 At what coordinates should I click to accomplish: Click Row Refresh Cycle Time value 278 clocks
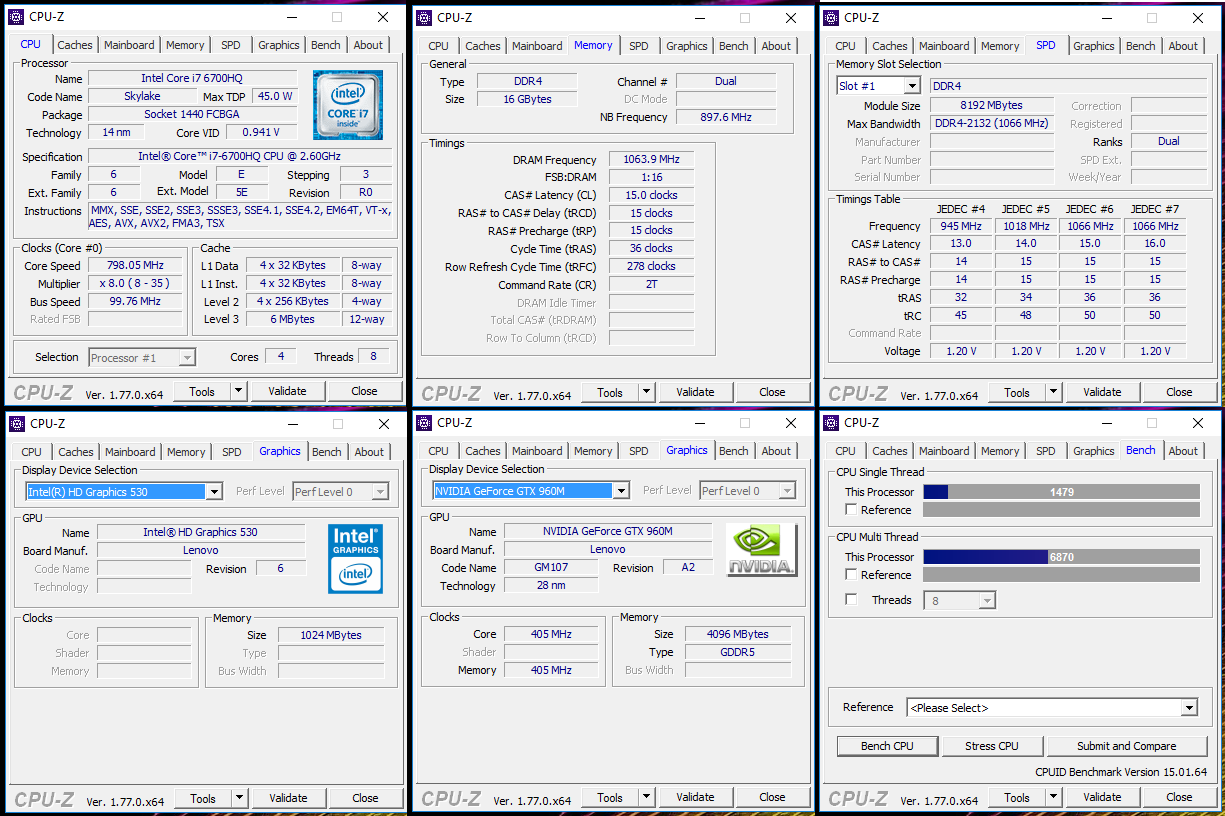click(651, 267)
